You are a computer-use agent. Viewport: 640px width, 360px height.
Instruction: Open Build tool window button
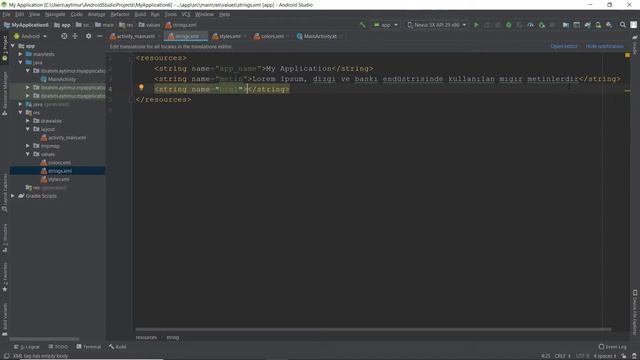pyautogui.click(x=118, y=347)
